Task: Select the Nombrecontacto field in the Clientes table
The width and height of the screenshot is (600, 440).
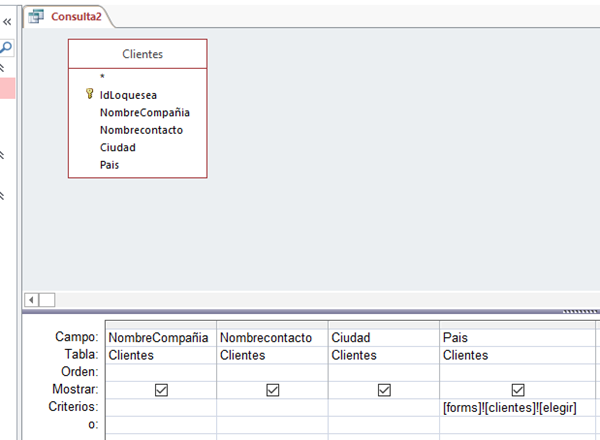Action: coord(141,130)
